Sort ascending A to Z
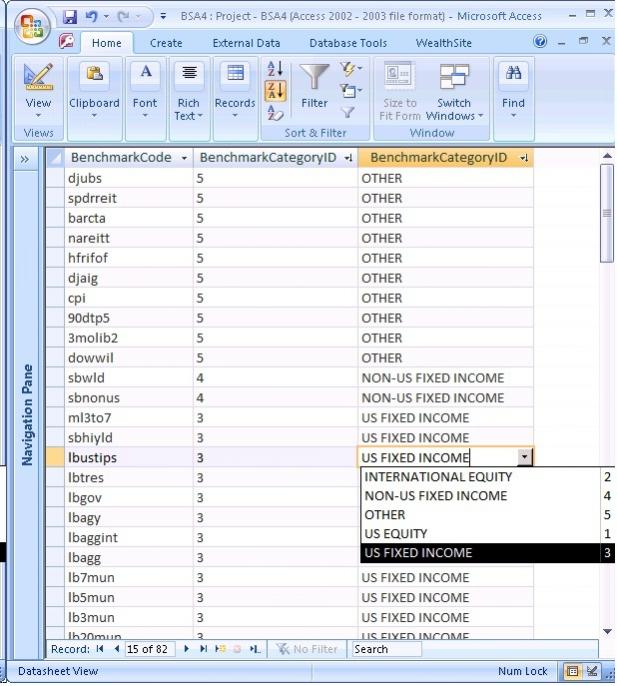 [275, 68]
